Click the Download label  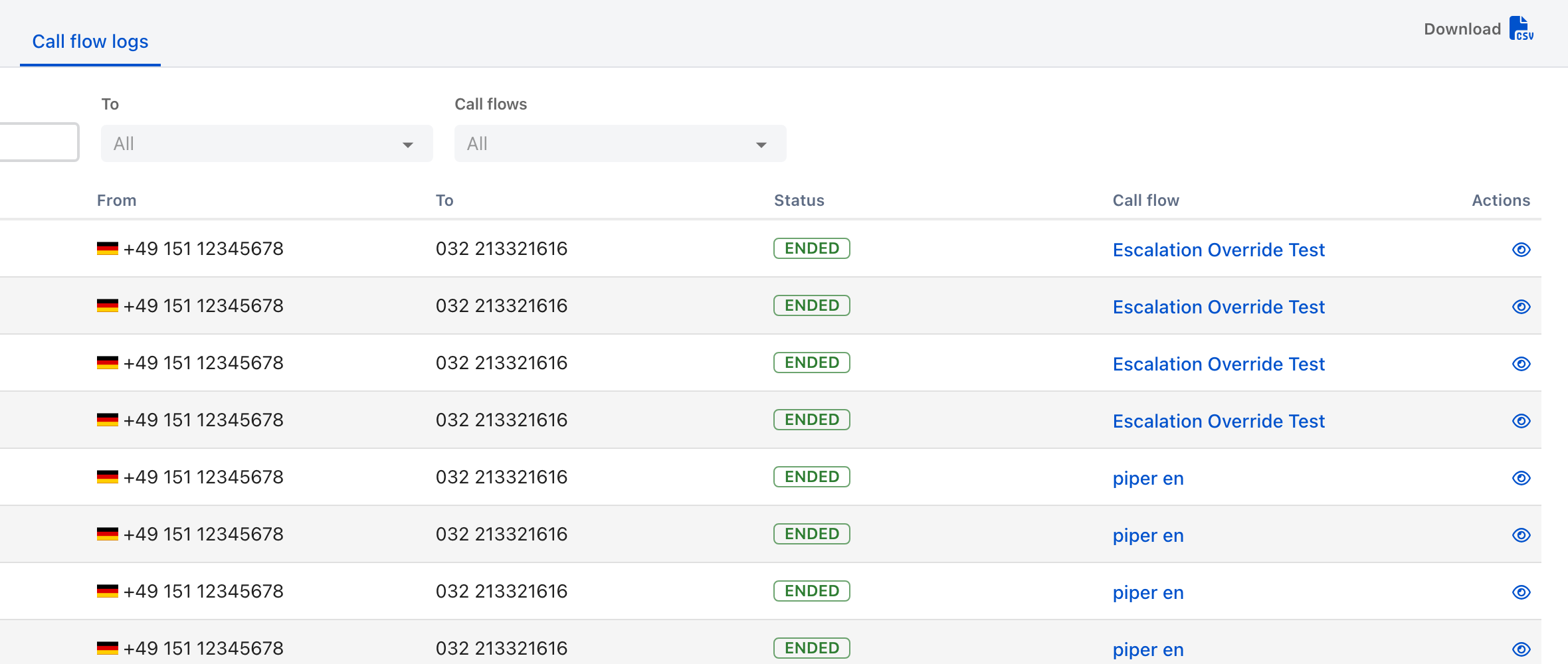pyautogui.click(x=1462, y=29)
